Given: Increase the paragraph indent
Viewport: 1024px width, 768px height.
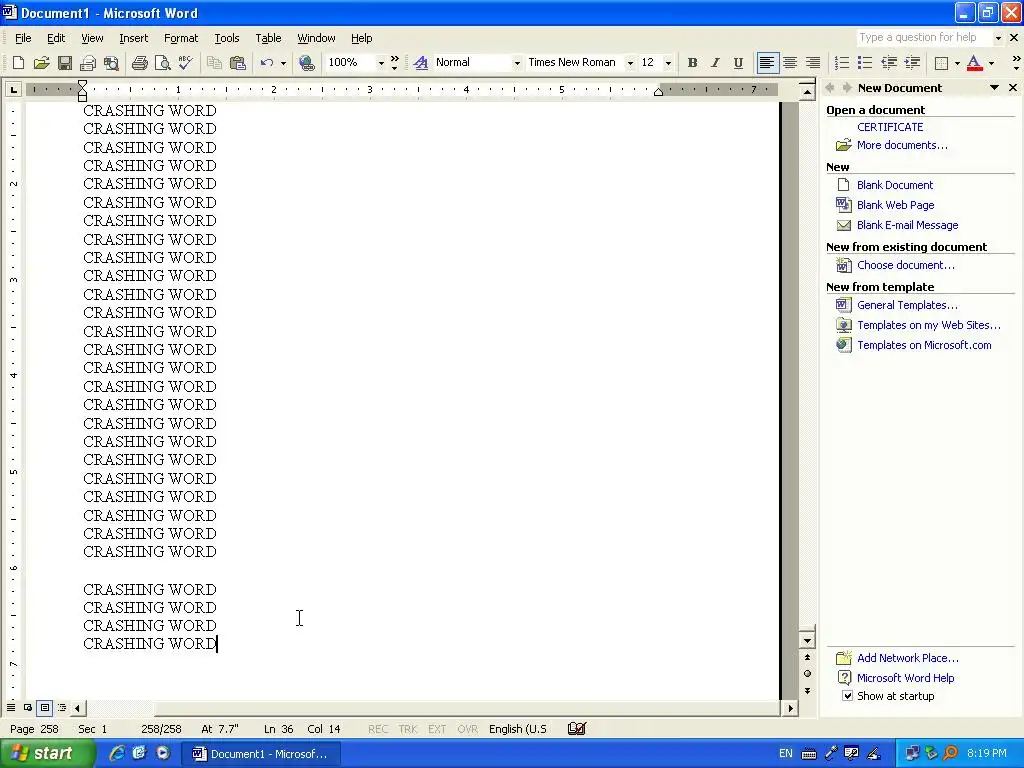Looking at the screenshot, I should coord(912,63).
